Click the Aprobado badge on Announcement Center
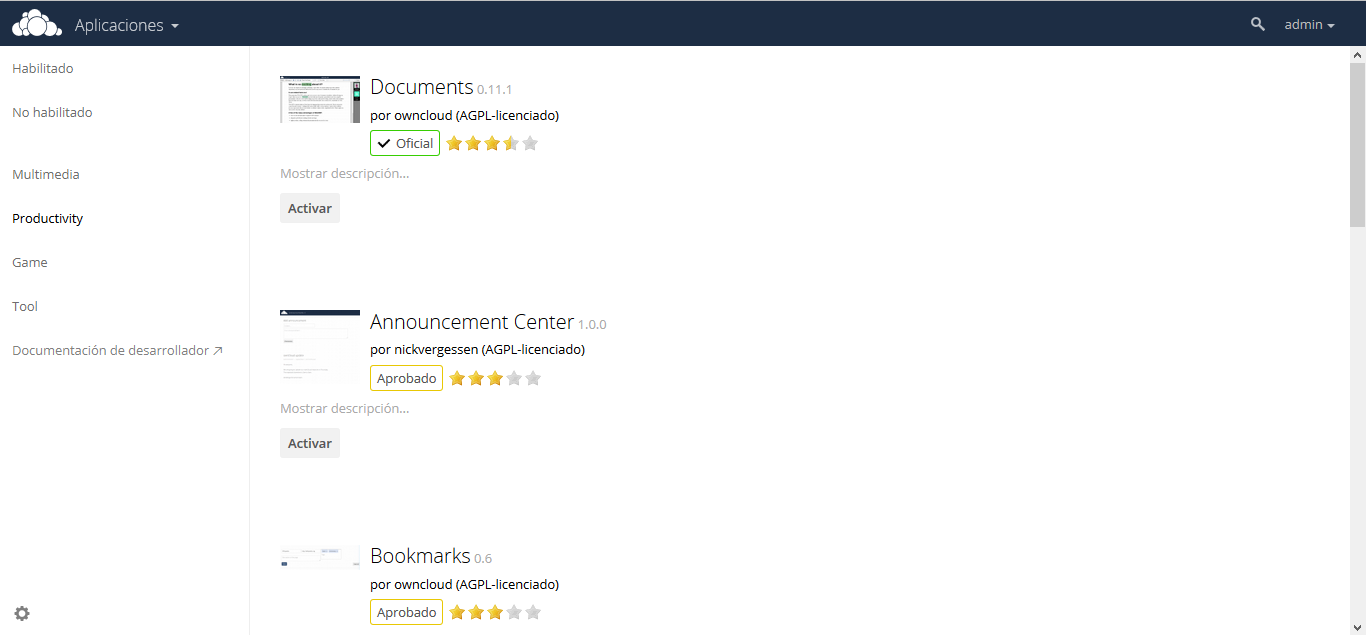Screen dimensions: 1366x635 point(406,378)
